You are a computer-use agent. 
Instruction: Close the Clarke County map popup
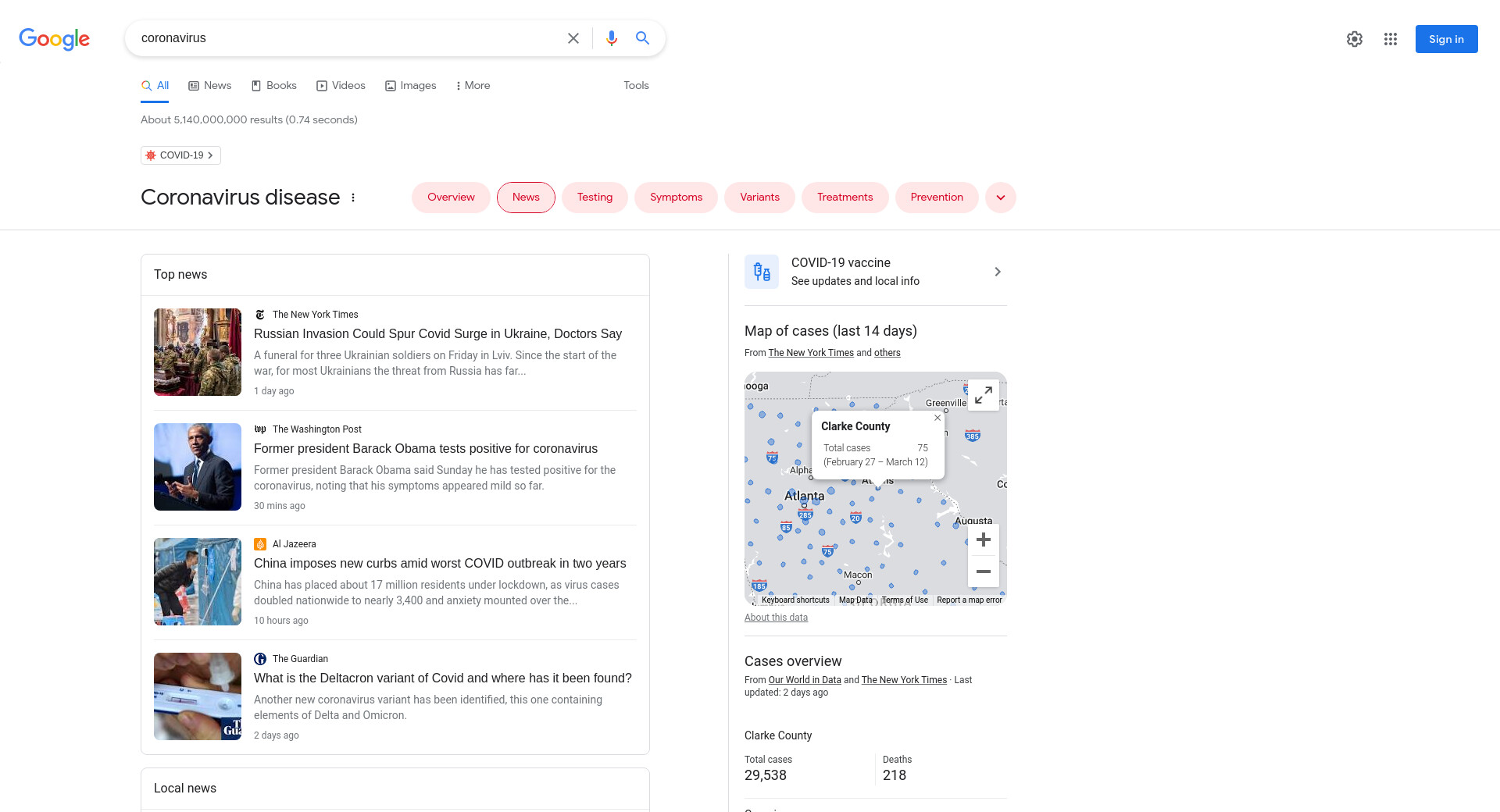[937, 418]
